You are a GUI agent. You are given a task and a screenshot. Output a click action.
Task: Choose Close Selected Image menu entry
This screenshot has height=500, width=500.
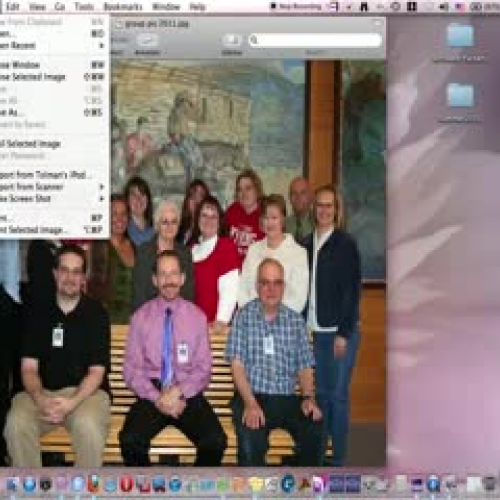pyautogui.click(x=53, y=77)
